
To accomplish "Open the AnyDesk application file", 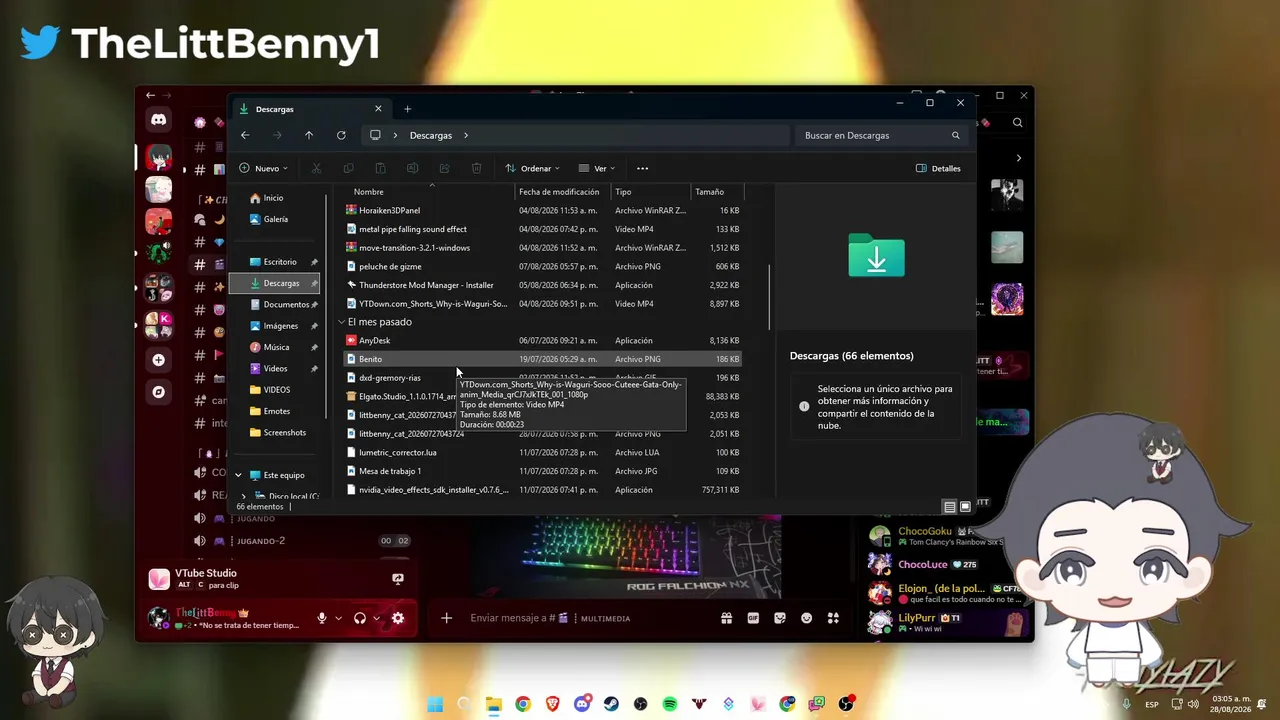I will (542, 340).
